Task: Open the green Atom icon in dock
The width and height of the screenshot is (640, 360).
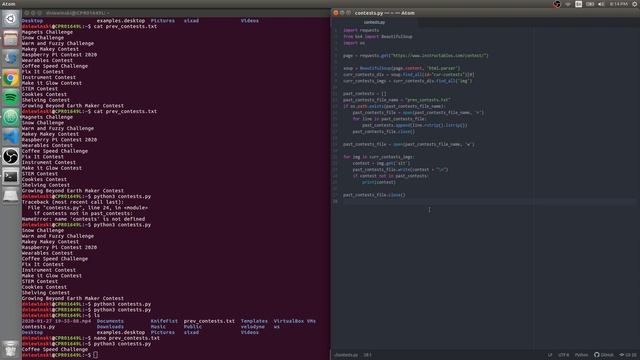Action: click(x=11, y=117)
